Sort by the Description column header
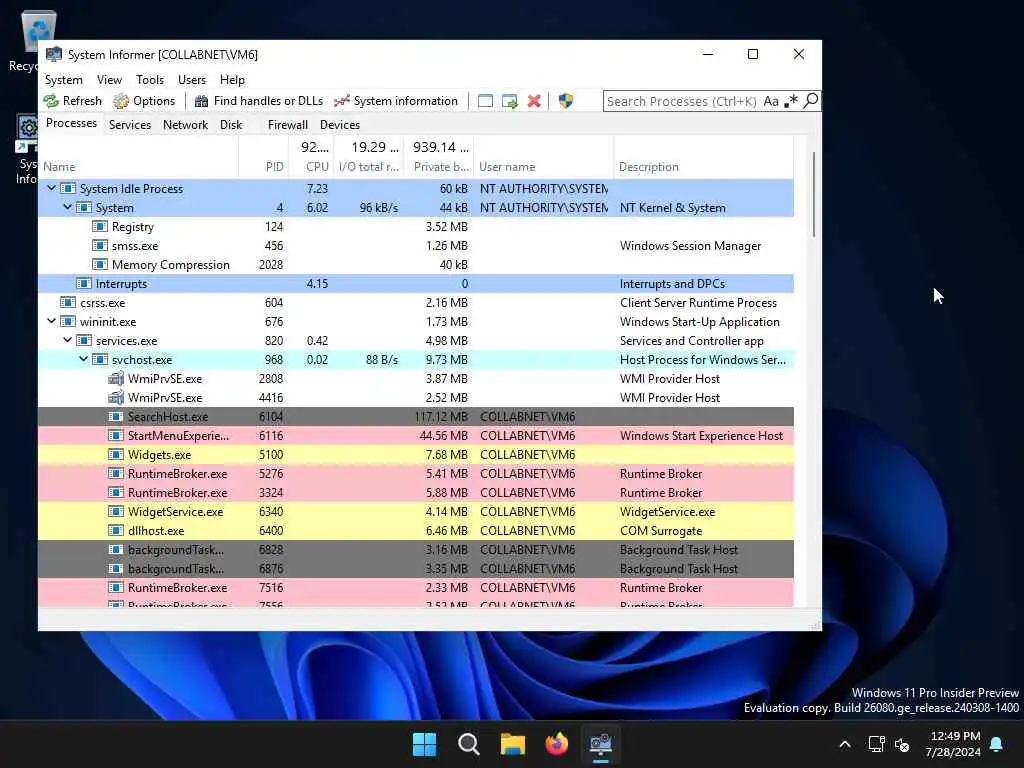 [704, 157]
